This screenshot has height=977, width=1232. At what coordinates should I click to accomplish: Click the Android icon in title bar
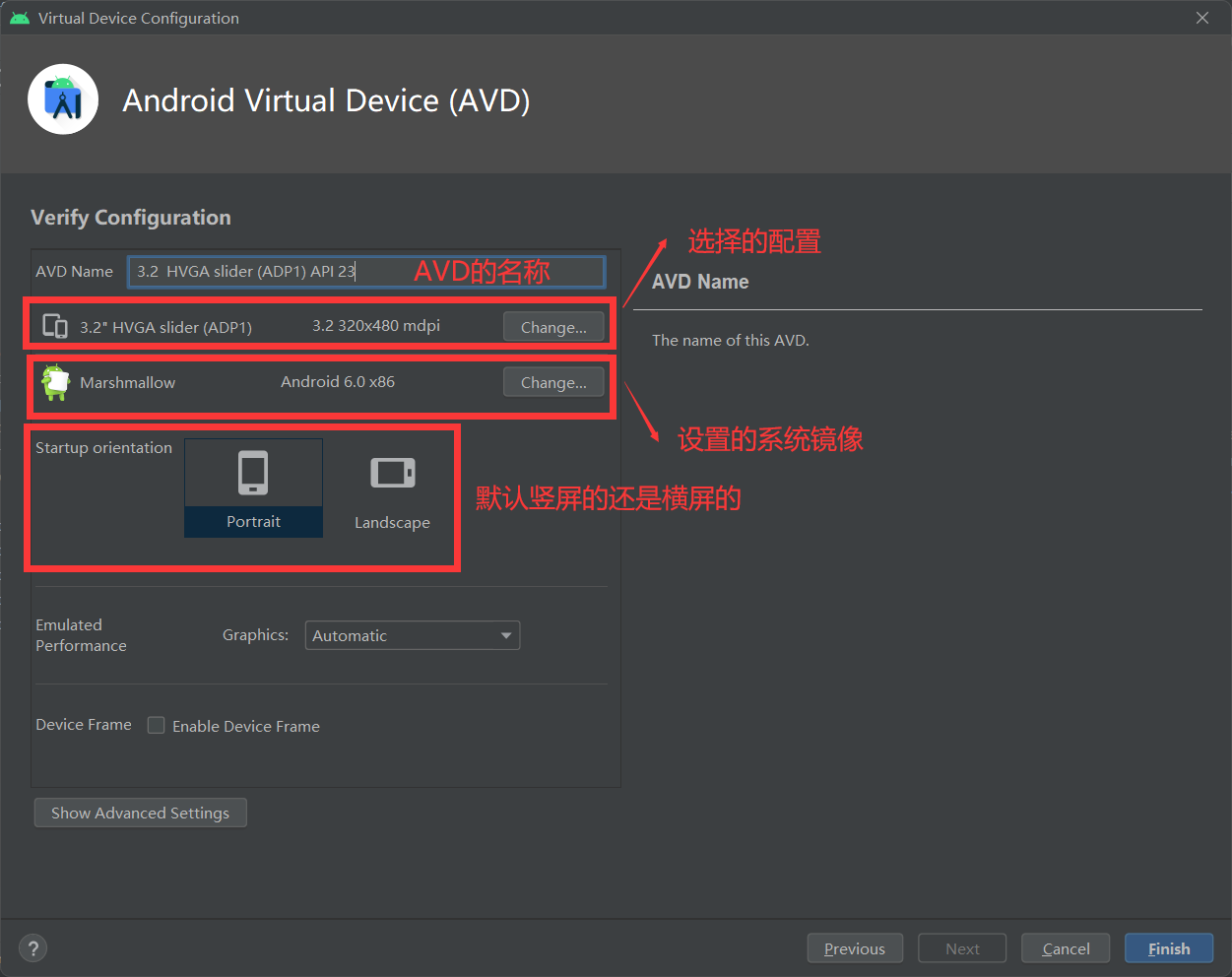[x=19, y=18]
